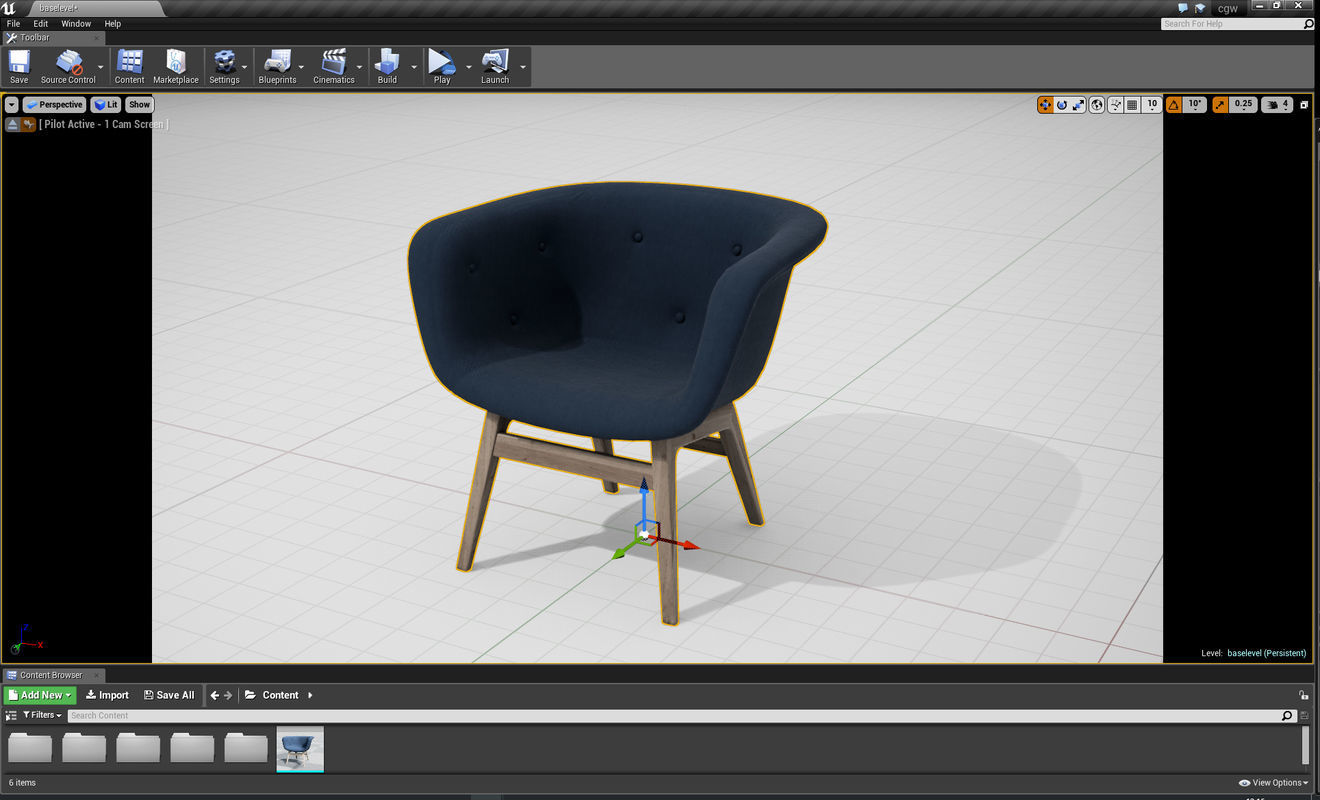The width and height of the screenshot is (1320, 800).
Task: Change grid snap value 10
Action: [x=1151, y=104]
